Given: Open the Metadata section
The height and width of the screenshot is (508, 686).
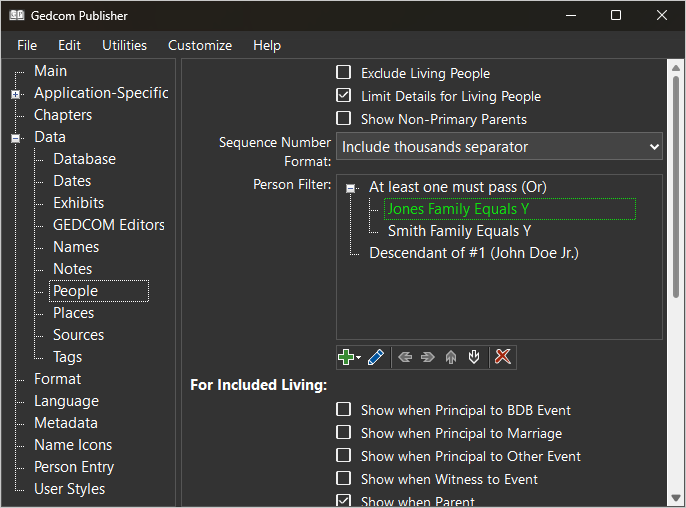Looking at the screenshot, I should tap(66, 423).
